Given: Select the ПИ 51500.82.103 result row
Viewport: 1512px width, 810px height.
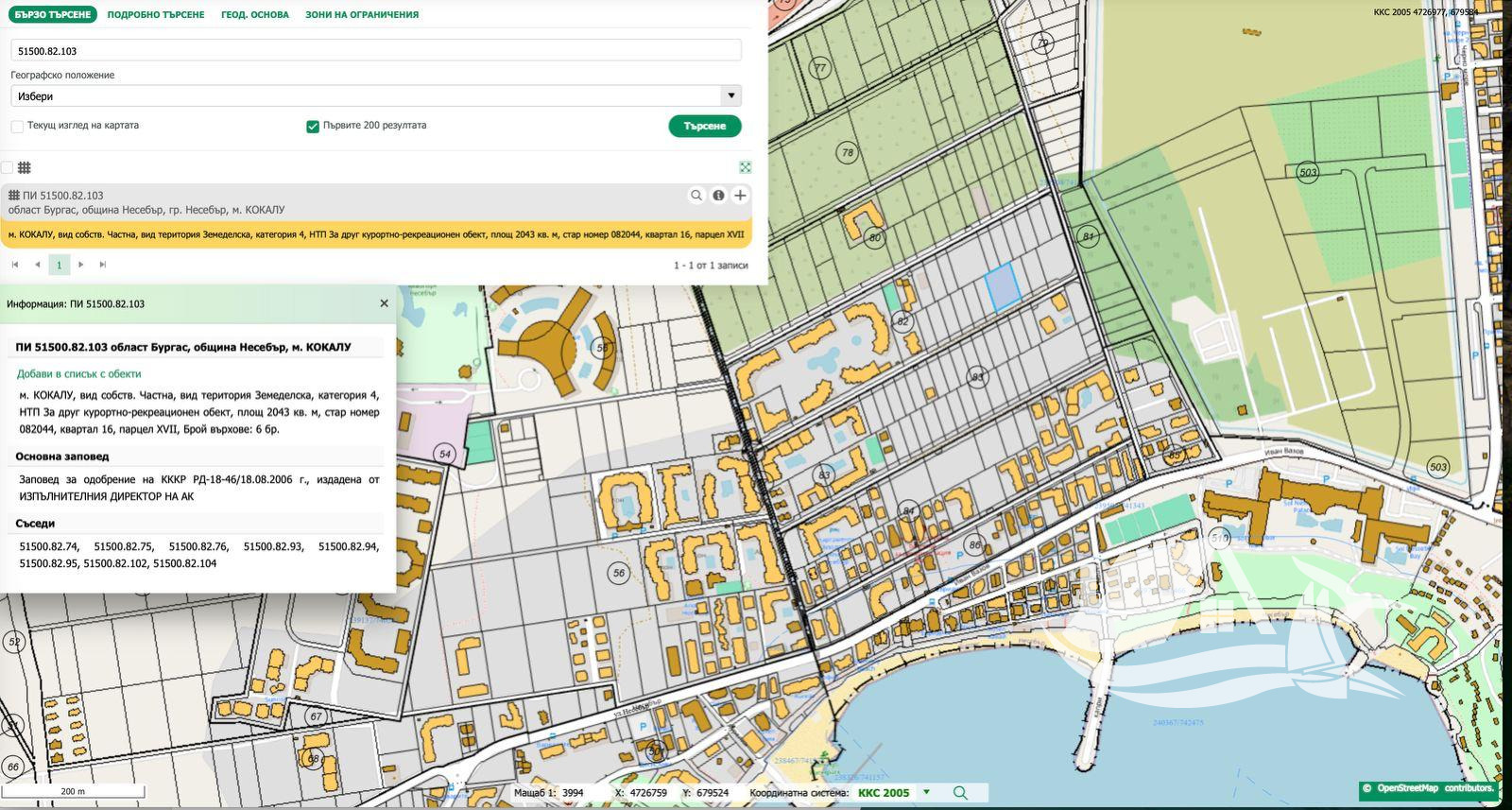Looking at the screenshot, I should [376, 202].
